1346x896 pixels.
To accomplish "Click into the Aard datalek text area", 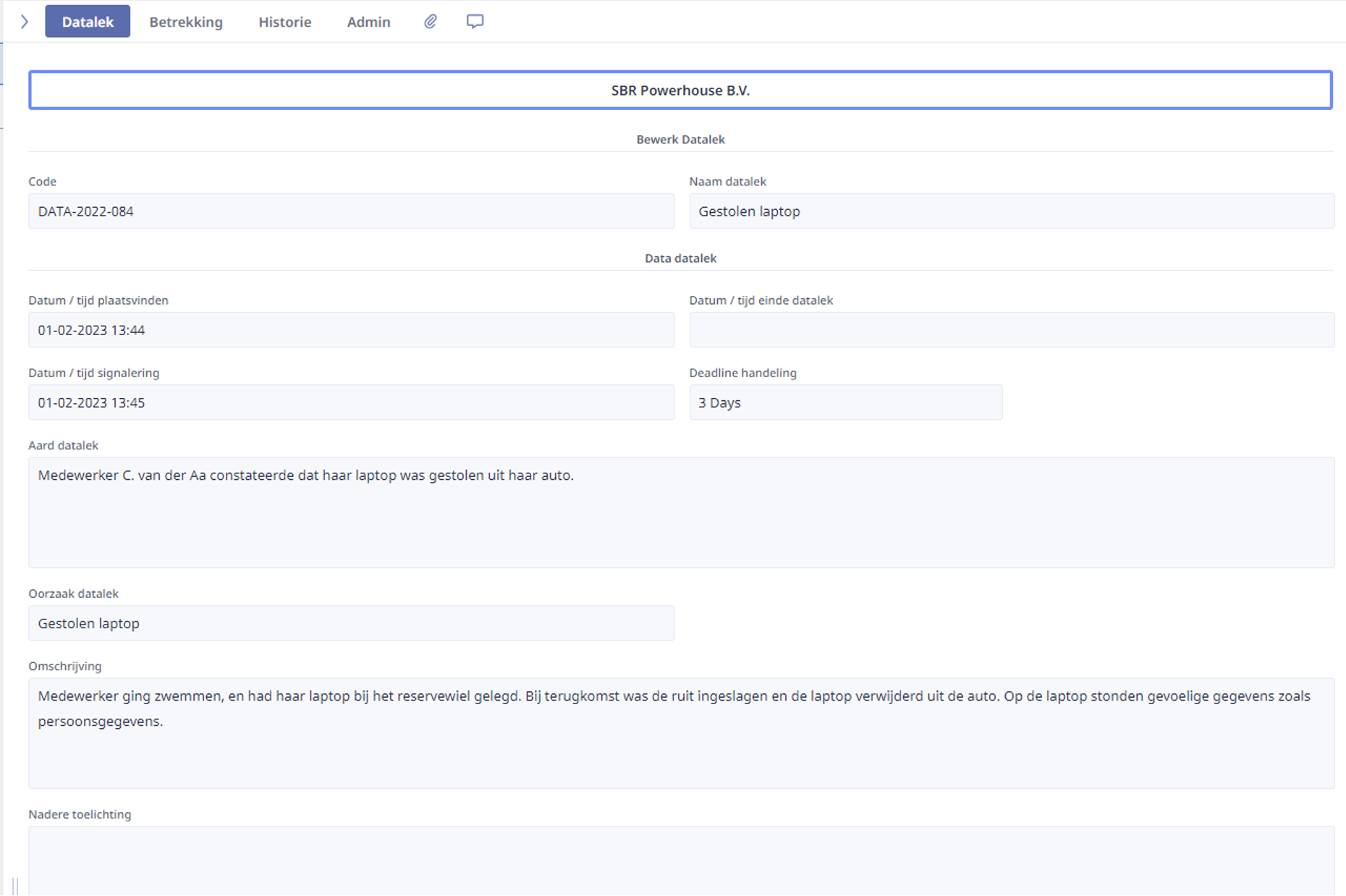I will point(682,512).
